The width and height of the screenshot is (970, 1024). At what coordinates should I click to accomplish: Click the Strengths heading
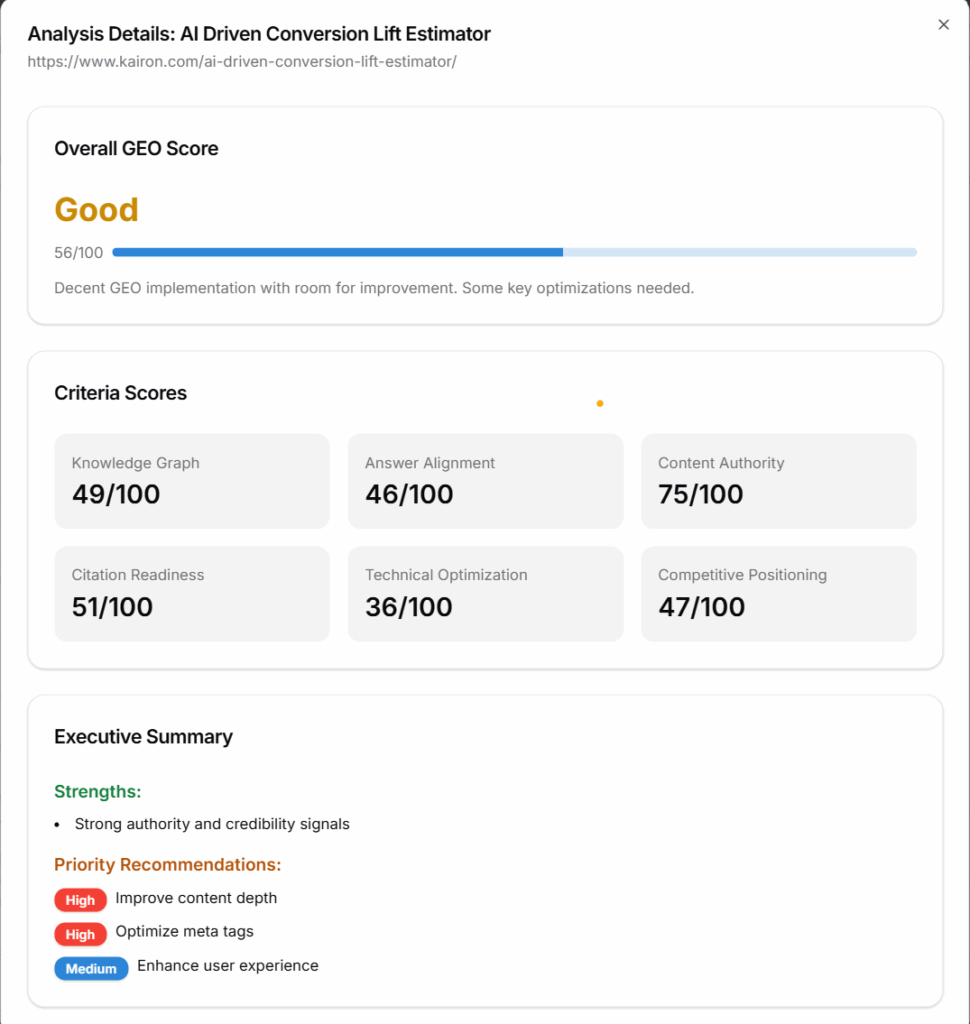(97, 791)
